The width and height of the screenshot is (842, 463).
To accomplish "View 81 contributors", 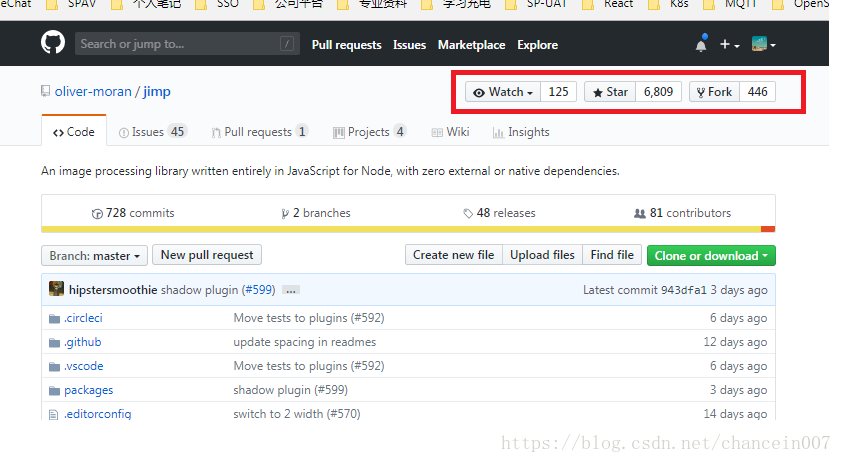I will 683,213.
